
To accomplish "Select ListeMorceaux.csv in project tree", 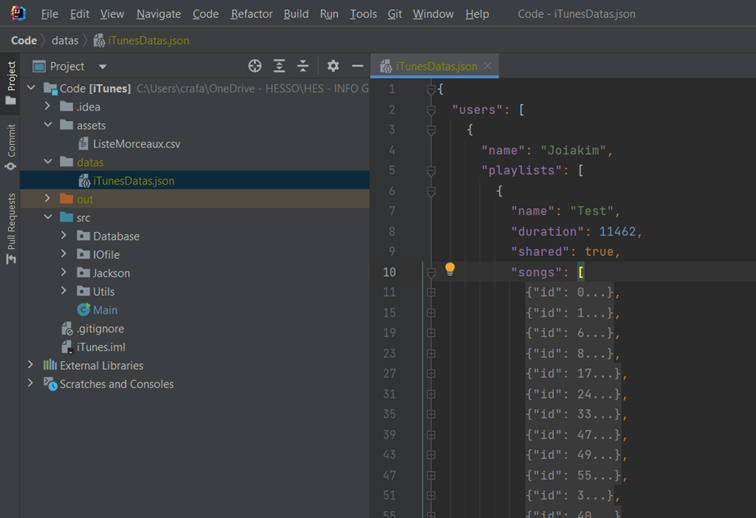I will 136,144.
